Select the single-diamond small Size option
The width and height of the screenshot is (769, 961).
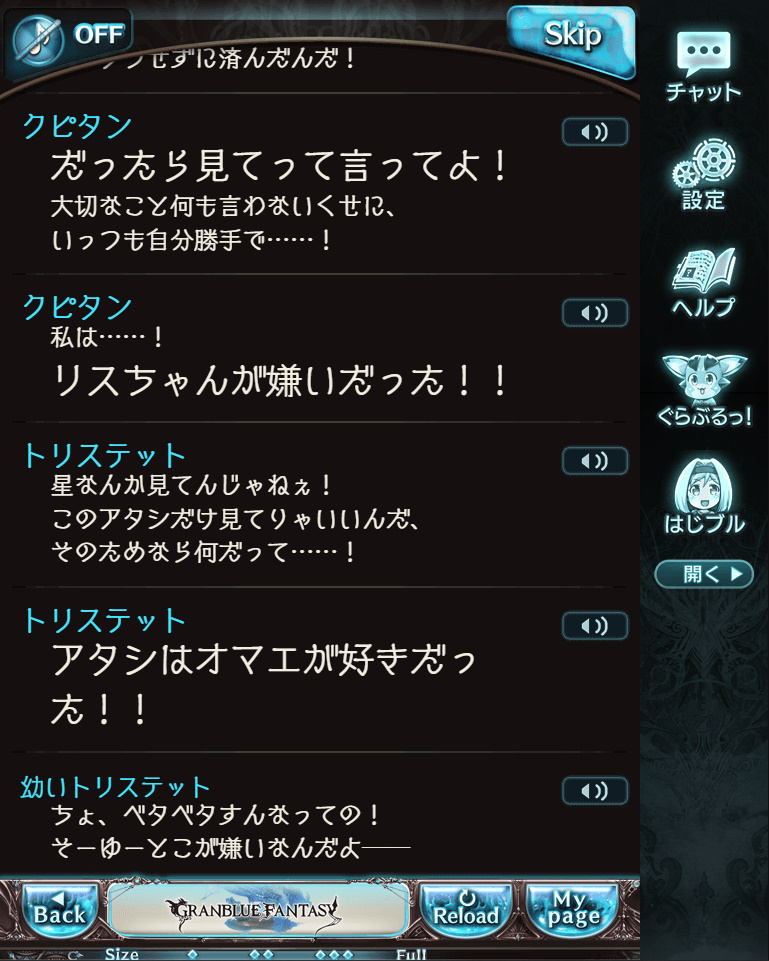point(192,955)
